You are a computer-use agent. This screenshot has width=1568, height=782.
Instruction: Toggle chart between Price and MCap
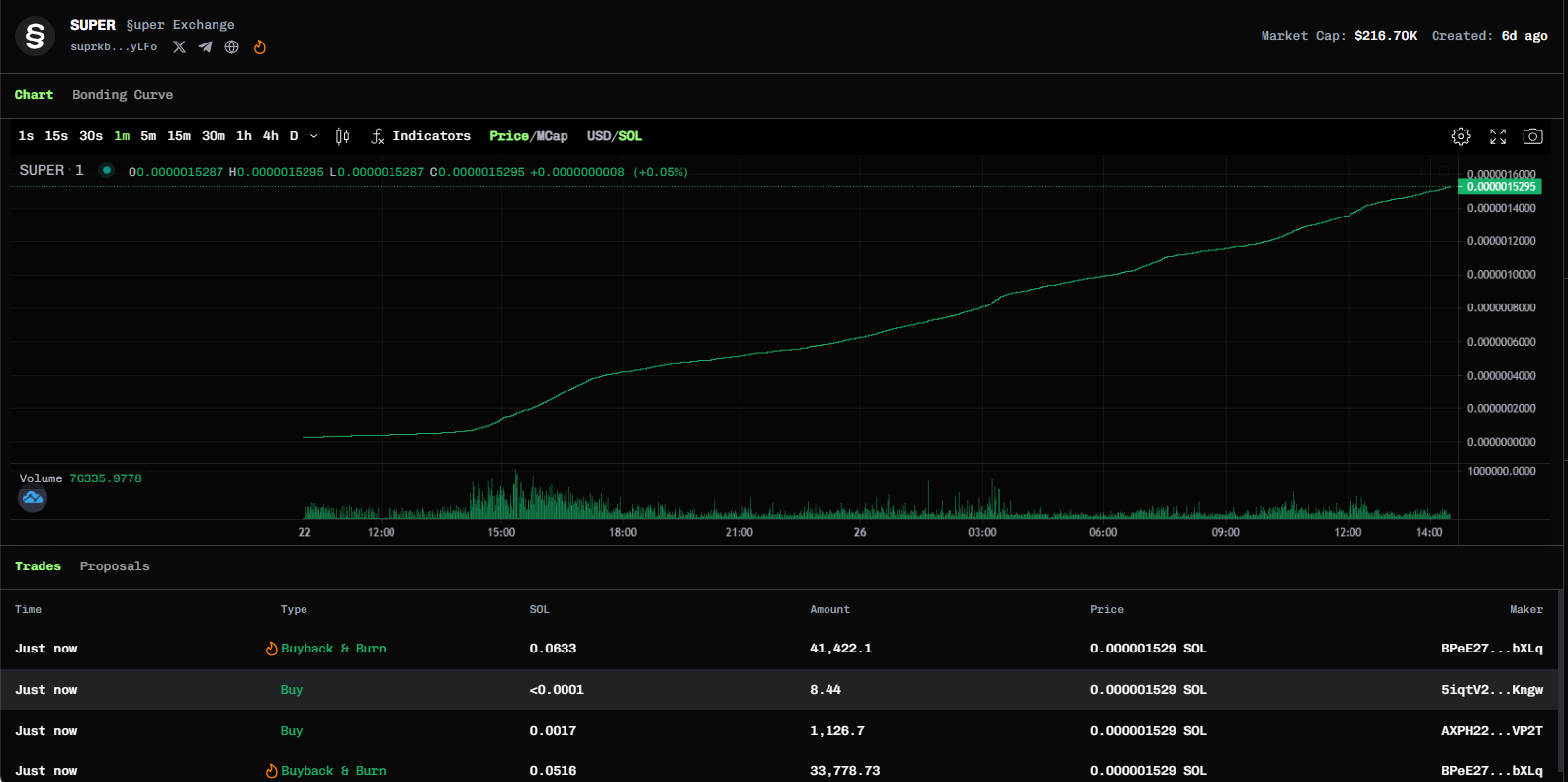coord(528,136)
